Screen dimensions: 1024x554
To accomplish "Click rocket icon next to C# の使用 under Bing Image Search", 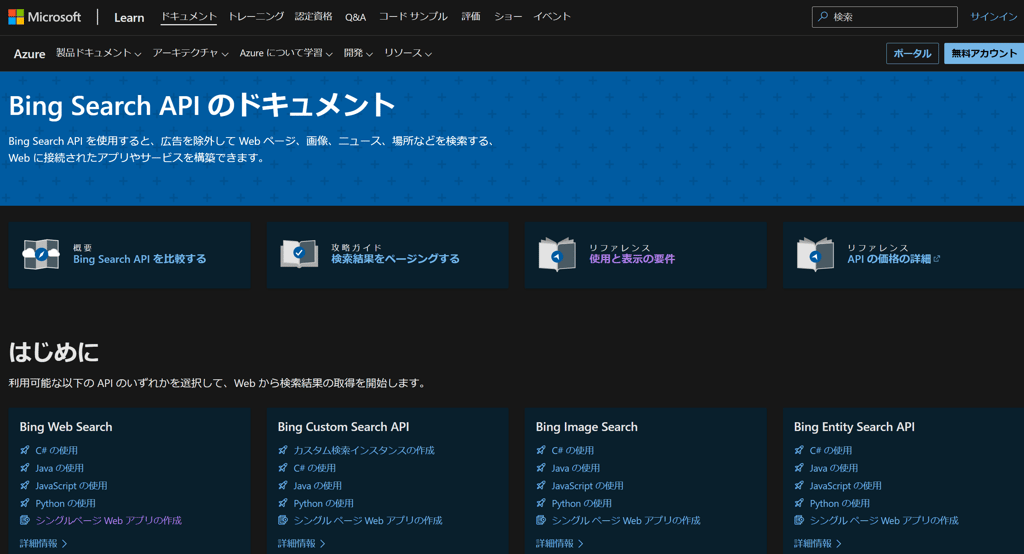I will 541,450.
